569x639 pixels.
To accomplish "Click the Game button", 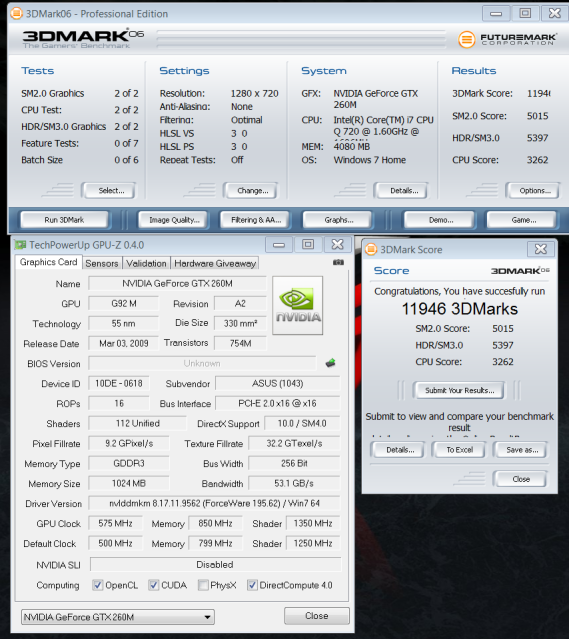I will 523,220.
